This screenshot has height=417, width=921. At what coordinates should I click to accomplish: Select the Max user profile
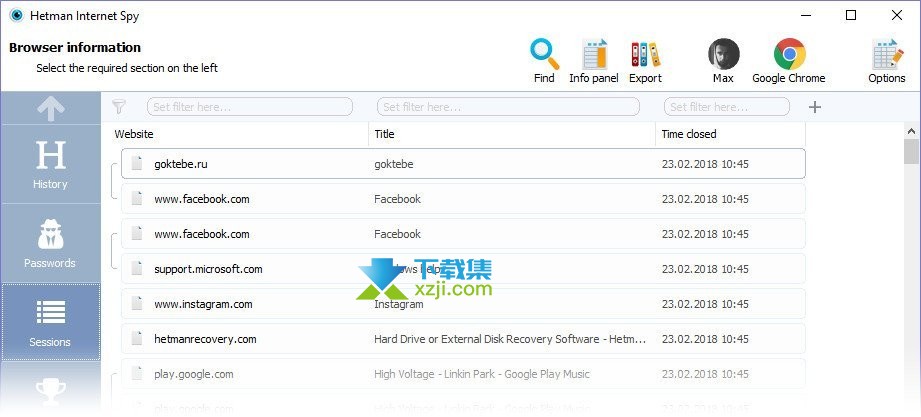(x=723, y=61)
